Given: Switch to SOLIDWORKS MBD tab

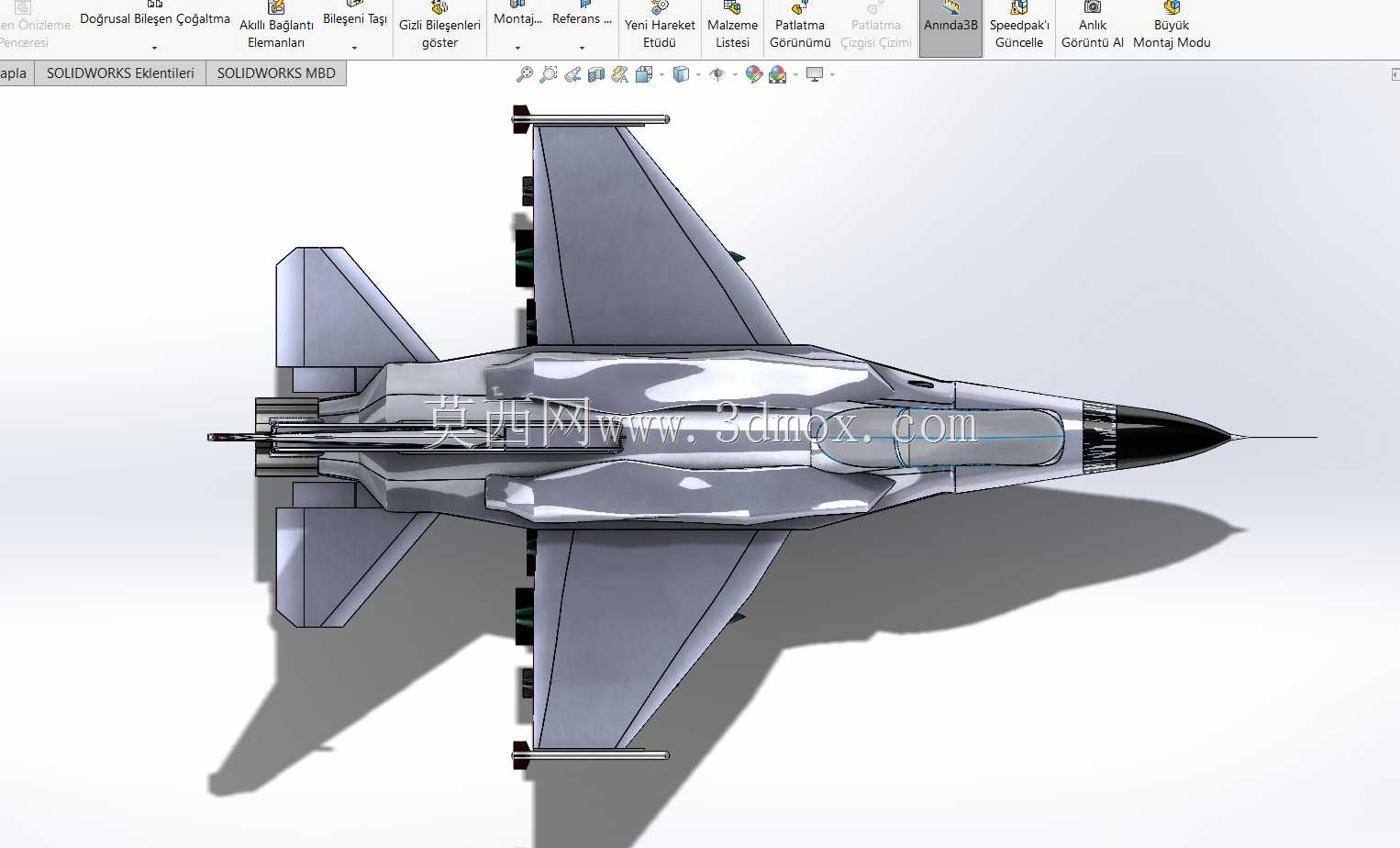Looking at the screenshot, I should coord(276,73).
